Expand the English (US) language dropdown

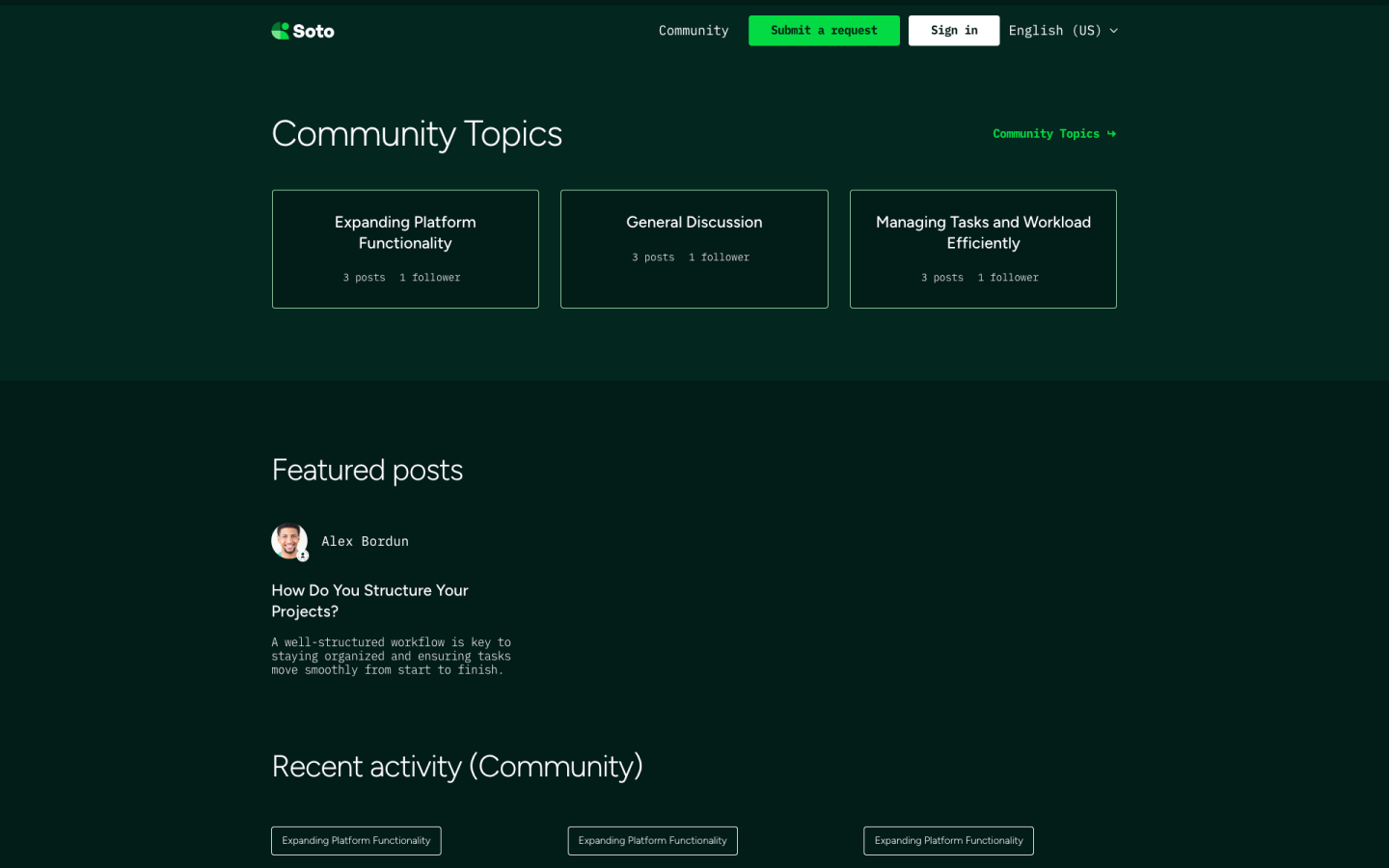[1054, 31]
